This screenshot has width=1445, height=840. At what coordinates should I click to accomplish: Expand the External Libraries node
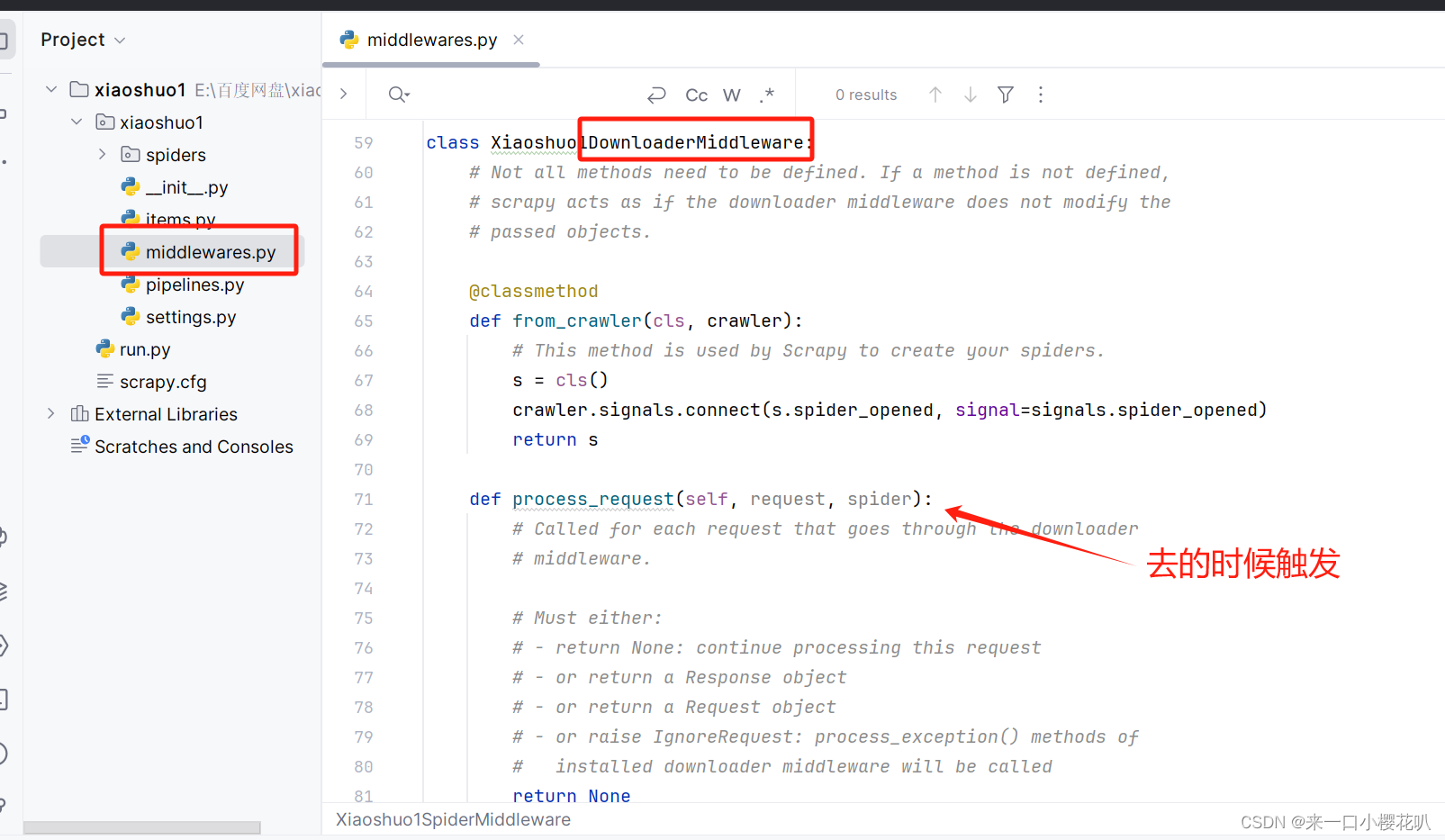[51, 413]
